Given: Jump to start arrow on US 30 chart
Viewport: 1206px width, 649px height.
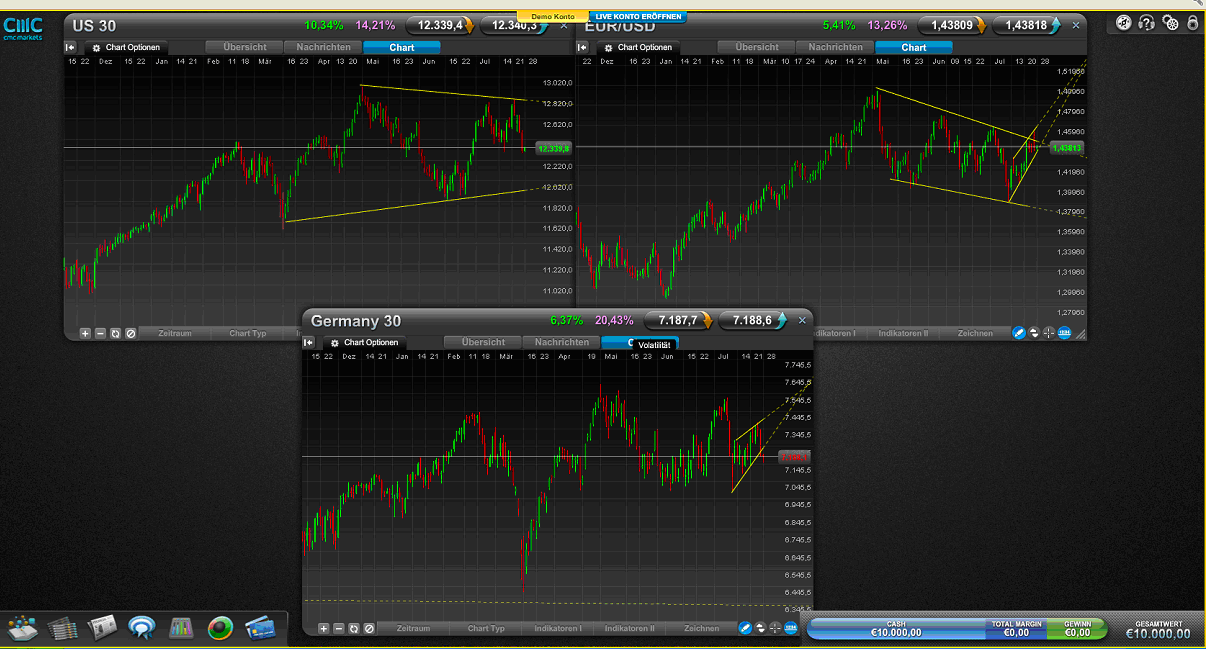Looking at the screenshot, I should click(70, 47).
